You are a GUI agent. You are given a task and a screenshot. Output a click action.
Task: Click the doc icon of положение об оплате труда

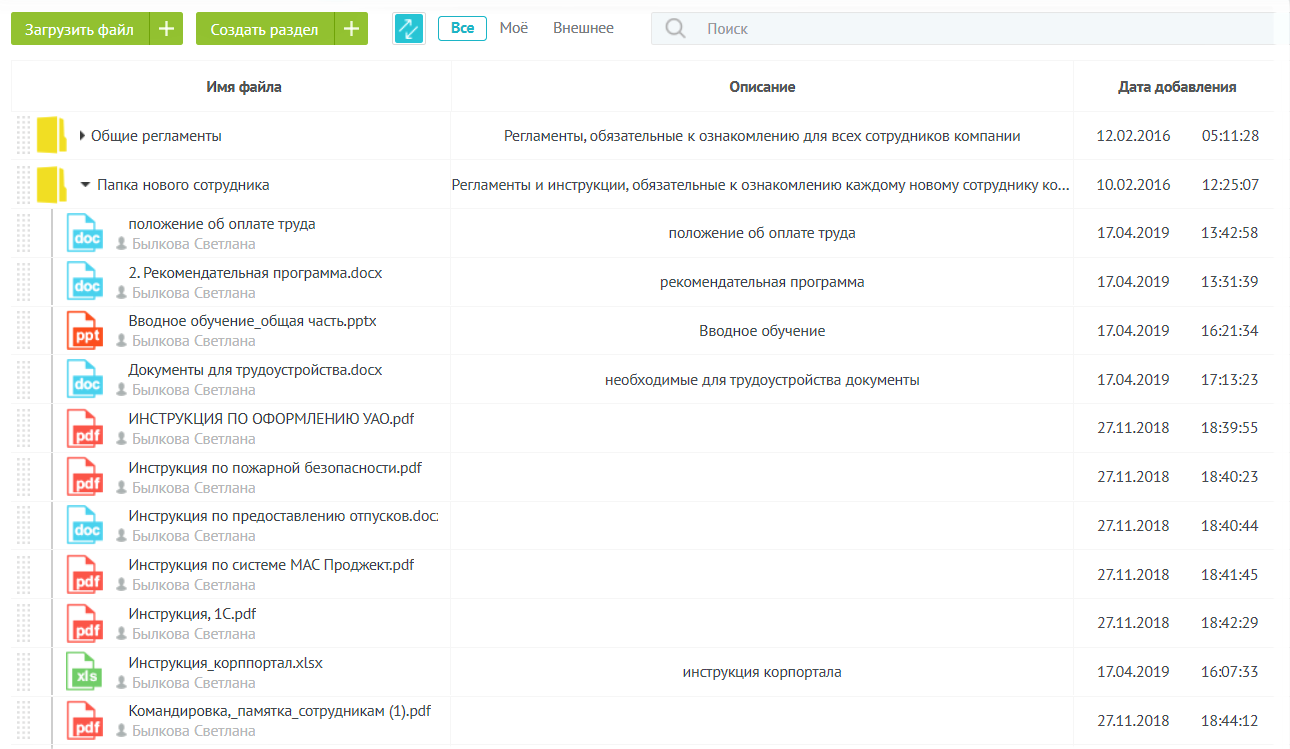[x=84, y=232]
